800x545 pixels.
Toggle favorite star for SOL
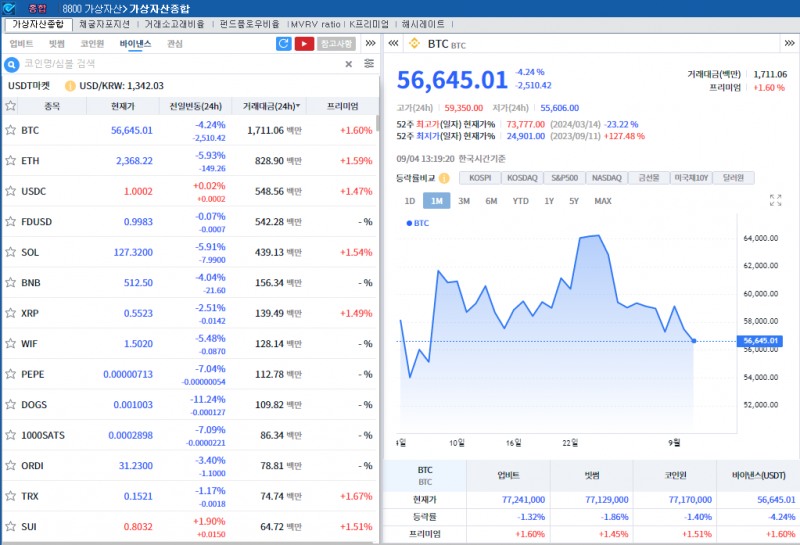[11, 252]
